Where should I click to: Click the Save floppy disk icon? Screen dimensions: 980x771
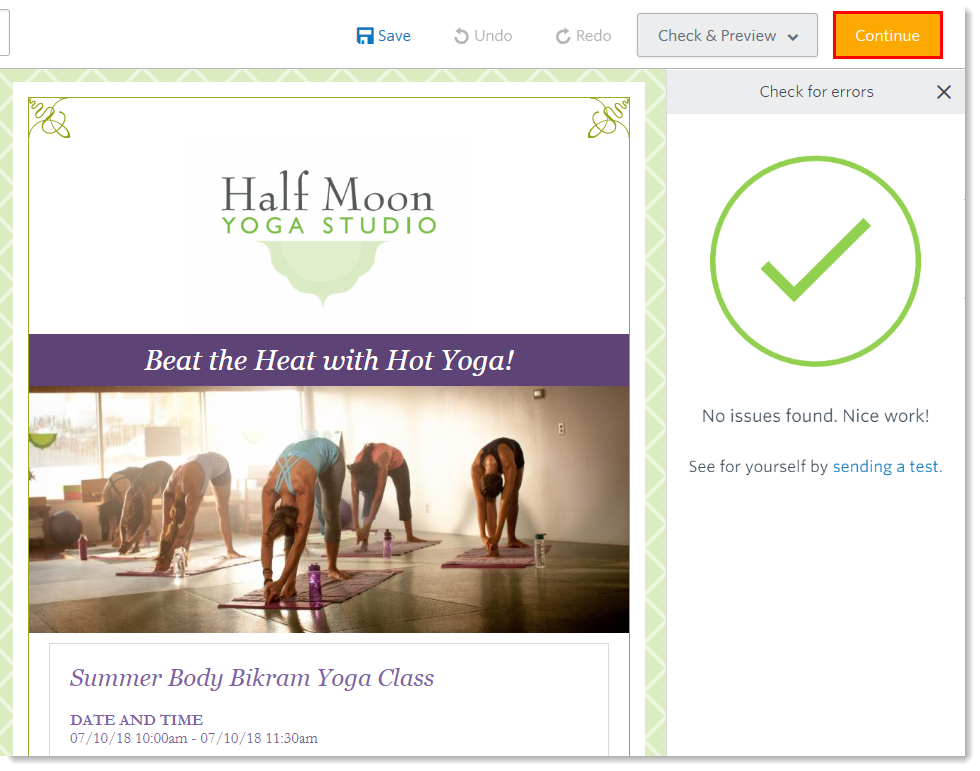365,36
